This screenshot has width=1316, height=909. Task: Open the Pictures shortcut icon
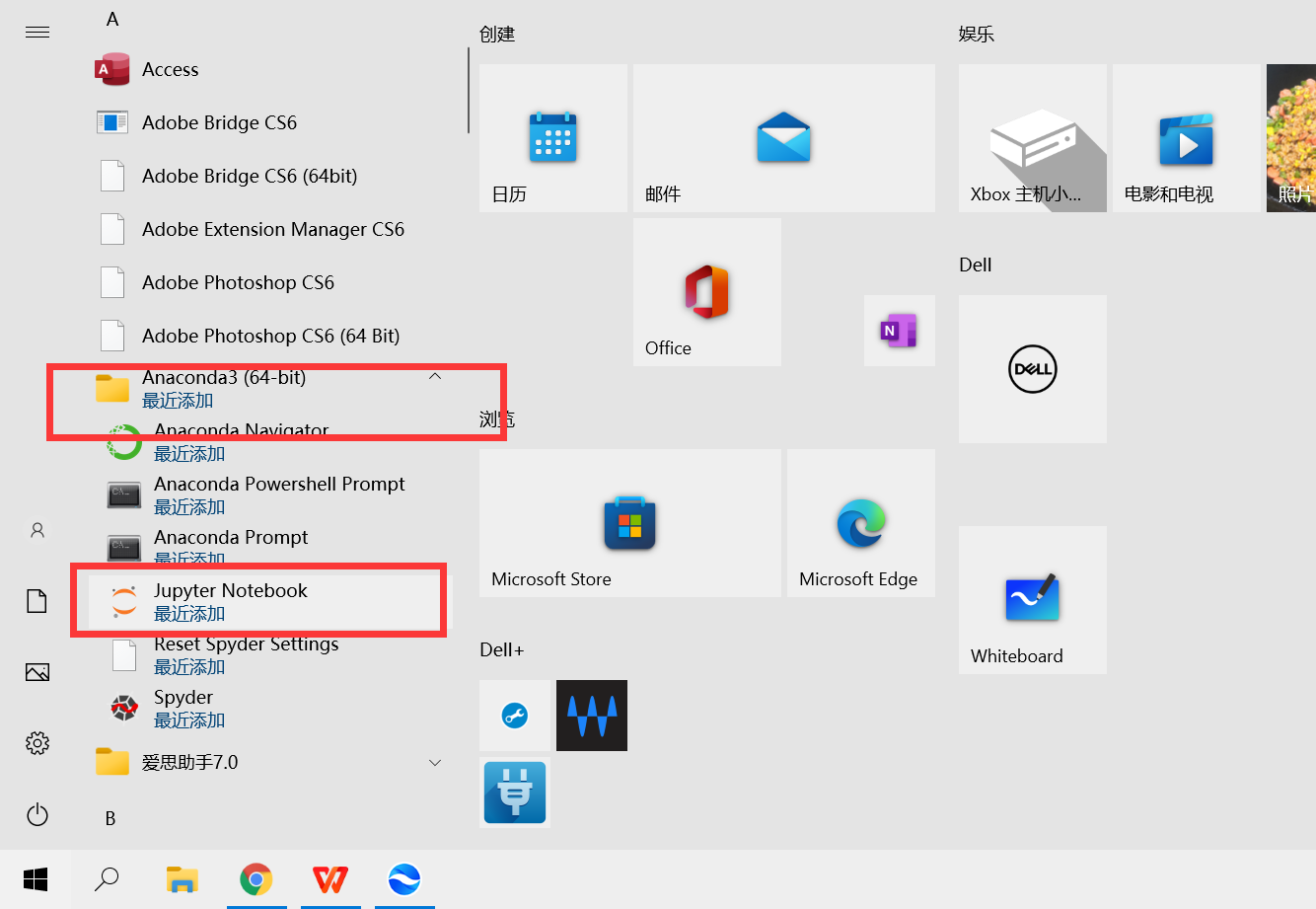(37, 672)
